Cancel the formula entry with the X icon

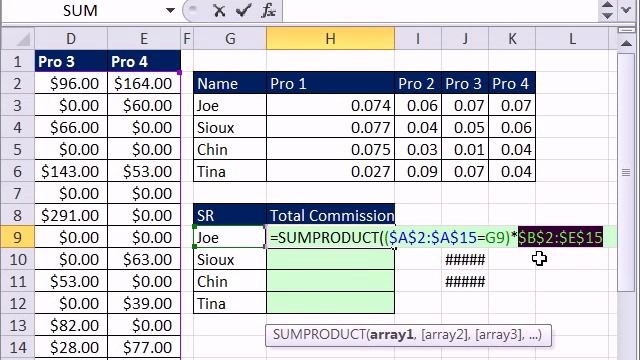point(219,11)
